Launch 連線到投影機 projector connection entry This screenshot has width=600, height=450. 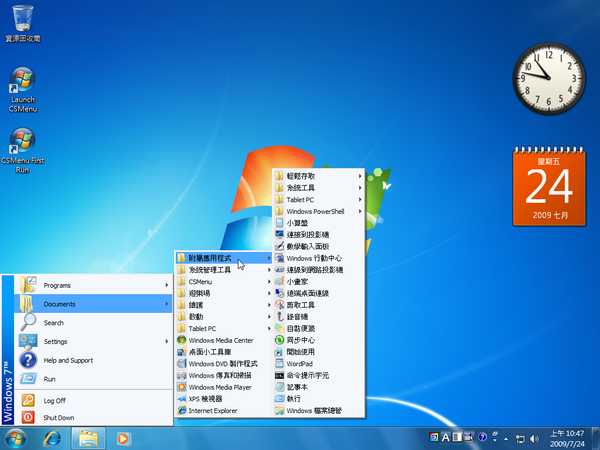(x=319, y=235)
